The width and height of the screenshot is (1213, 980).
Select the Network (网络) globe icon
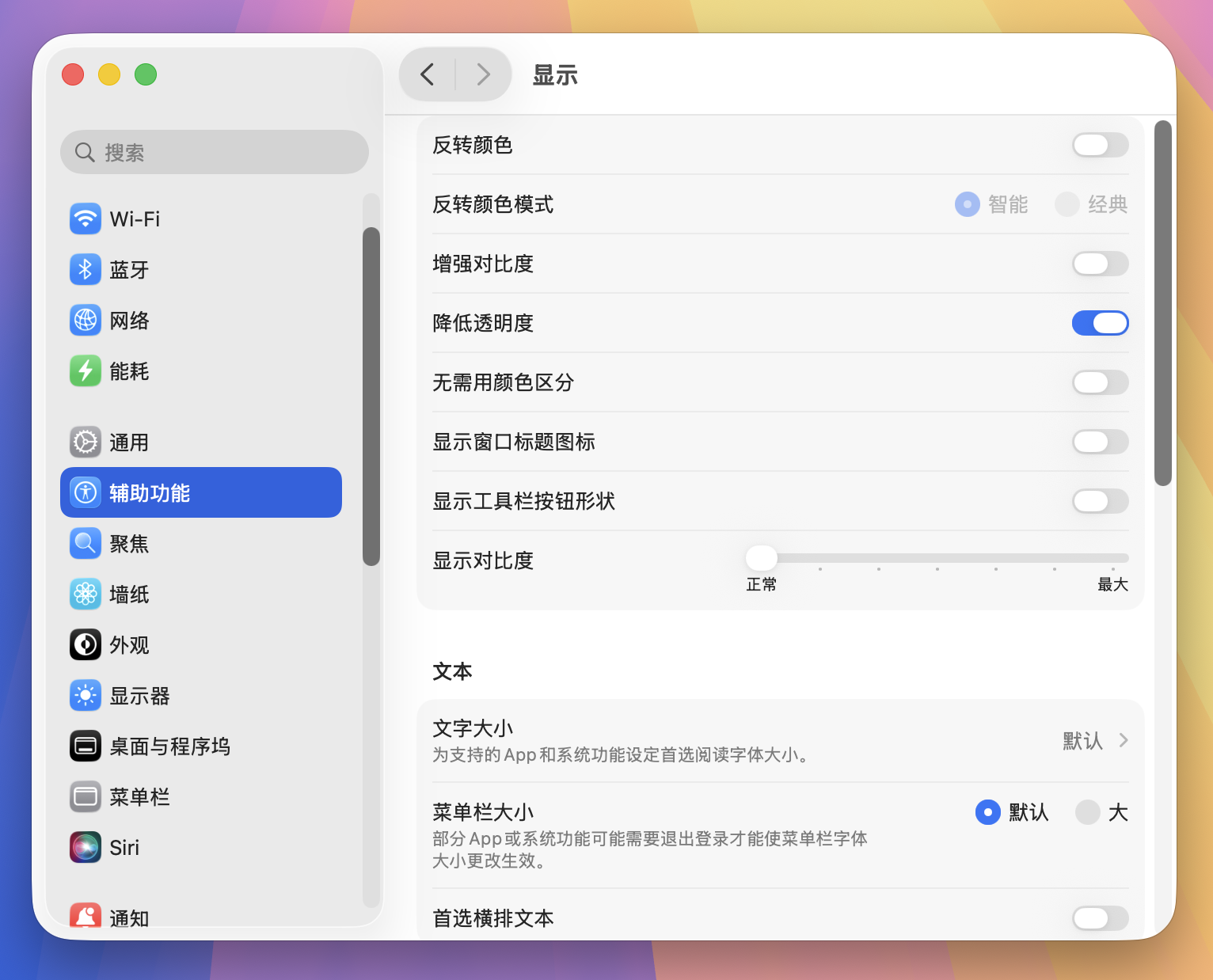86,321
